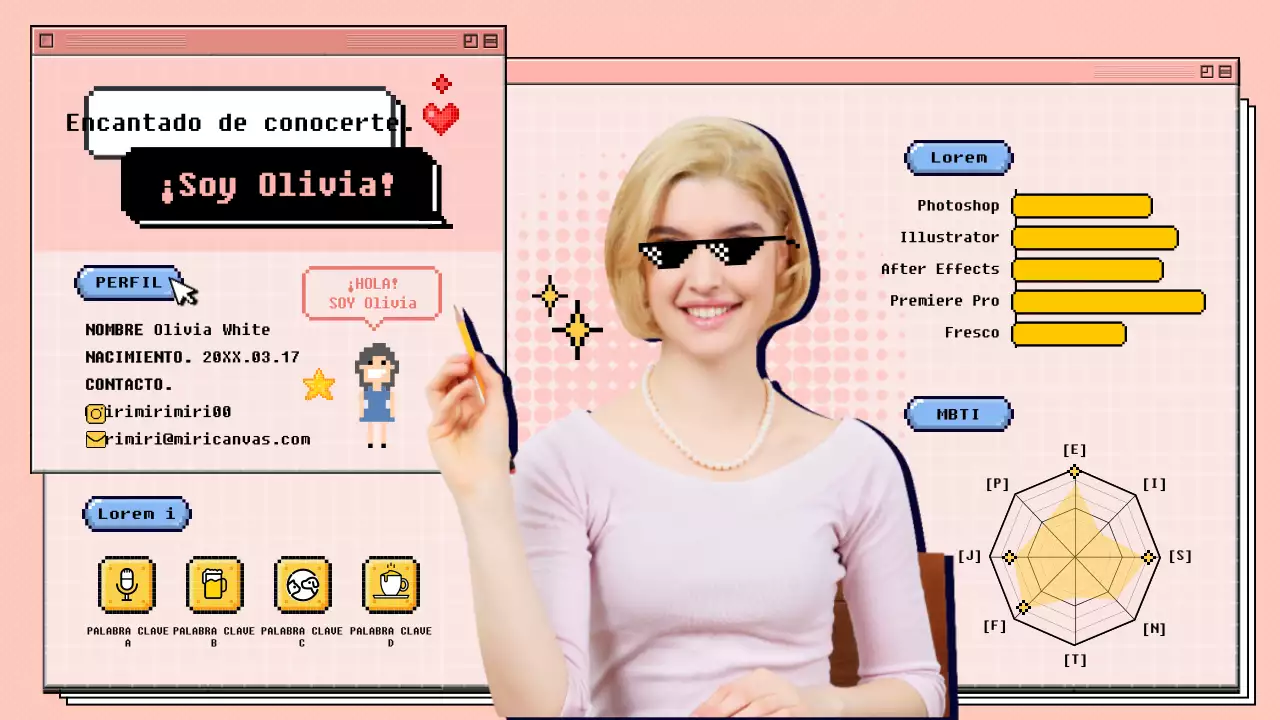Click the Photoshop yellow skill bar
This screenshot has width=1280, height=720.
tap(1082, 206)
